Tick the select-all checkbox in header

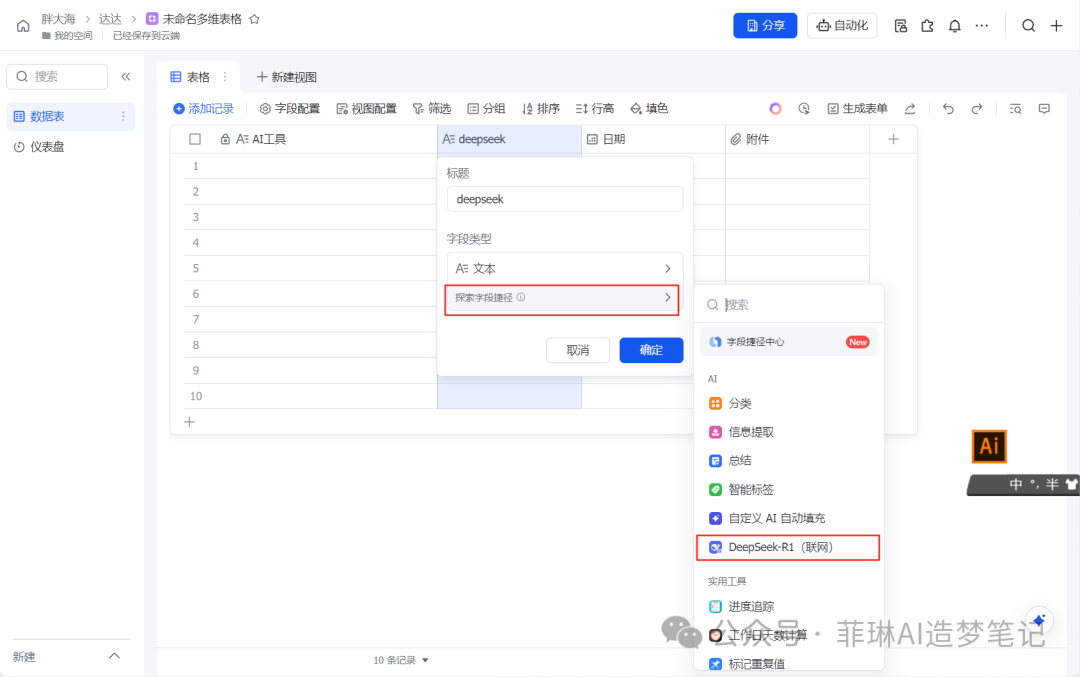[195, 139]
